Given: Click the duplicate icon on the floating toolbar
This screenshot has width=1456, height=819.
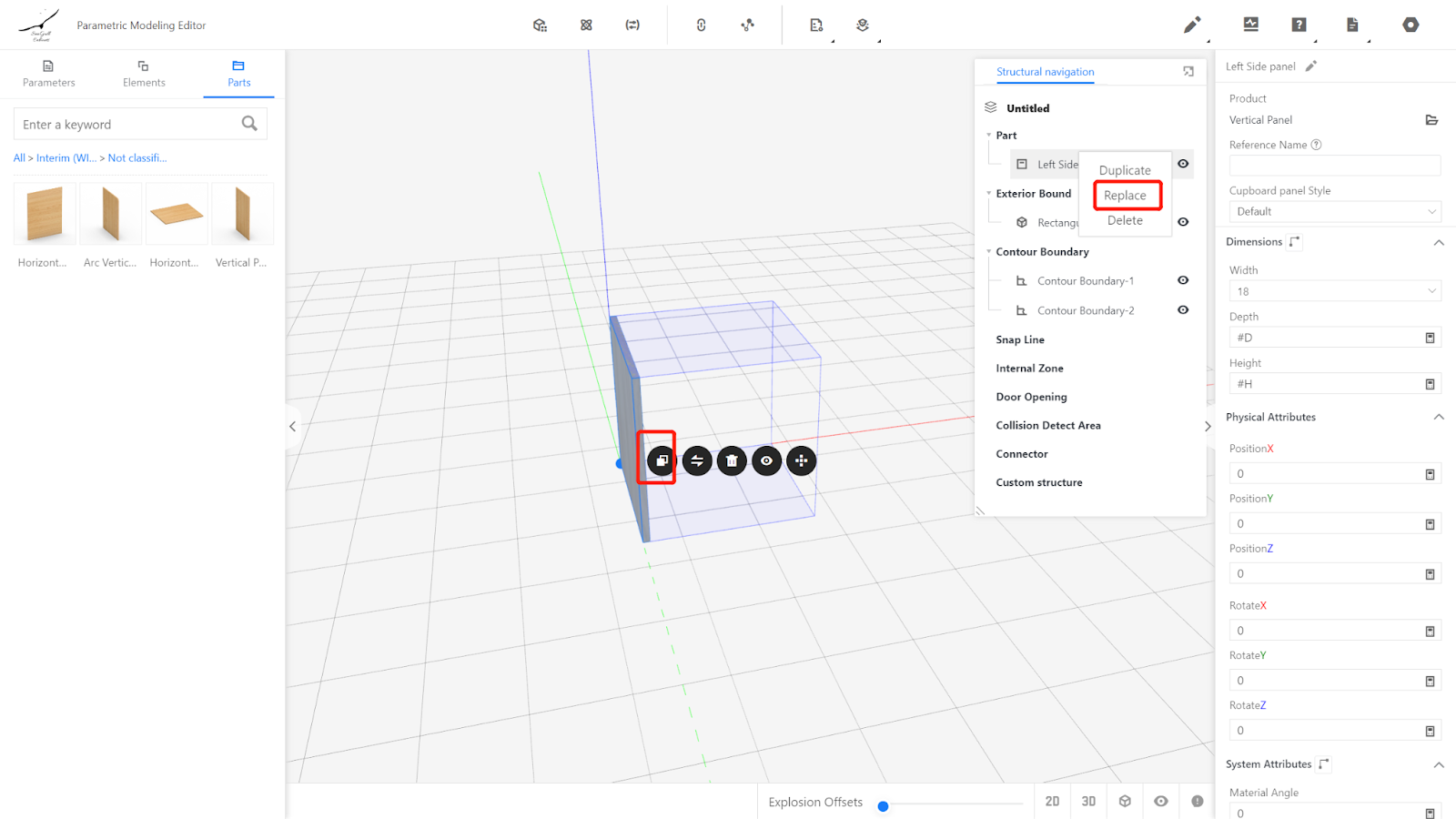Looking at the screenshot, I should pyautogui.click(x=662, y=460).
